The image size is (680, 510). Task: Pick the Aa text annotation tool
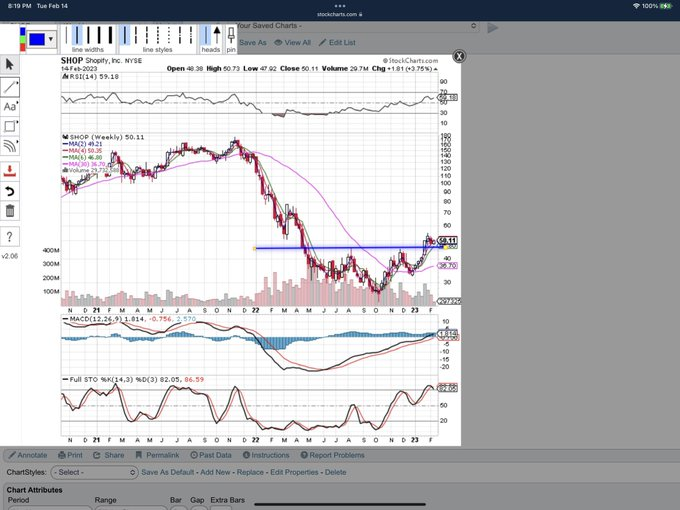tap(10, 106)
